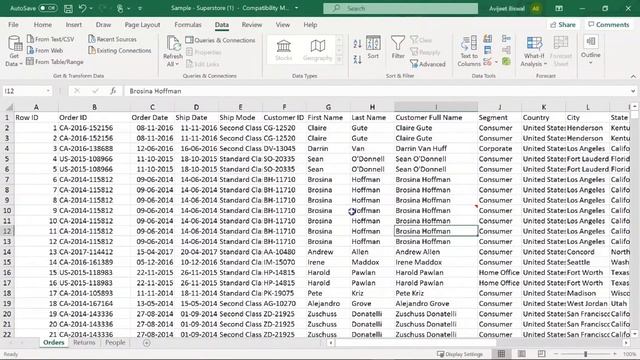Image resolution: width=640 pixels, height=360 pixels.
Task: Add a new sheet with plus icon
Action: click(x=147, y=343)
